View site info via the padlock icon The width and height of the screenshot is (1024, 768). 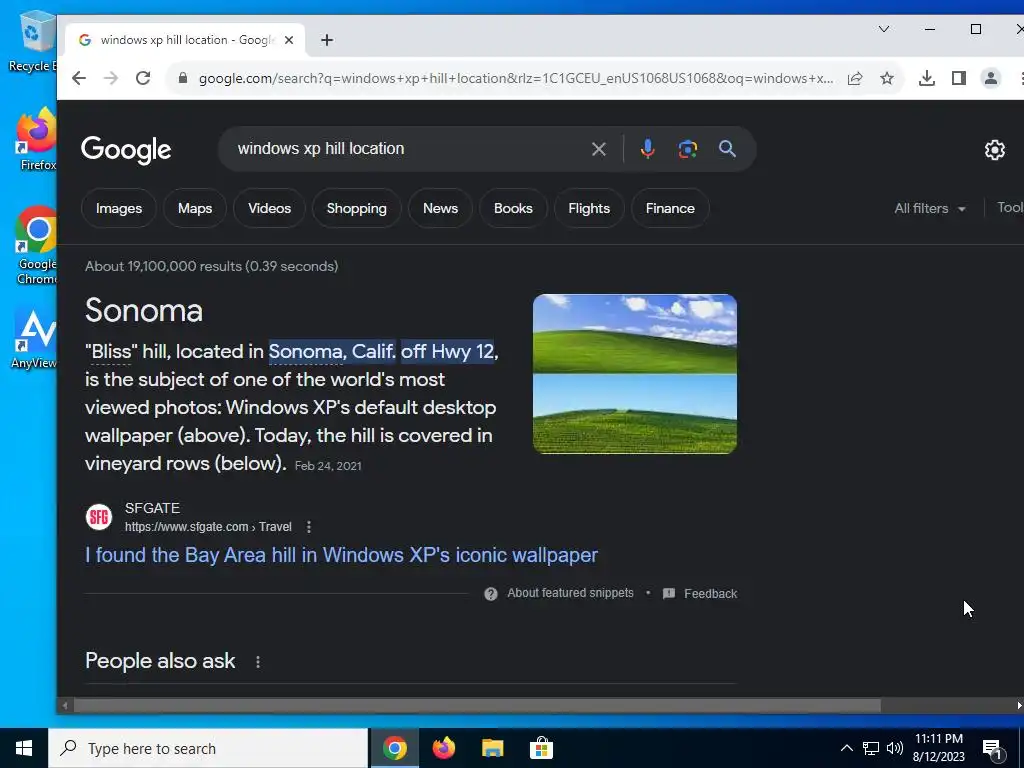click(183, 78)
